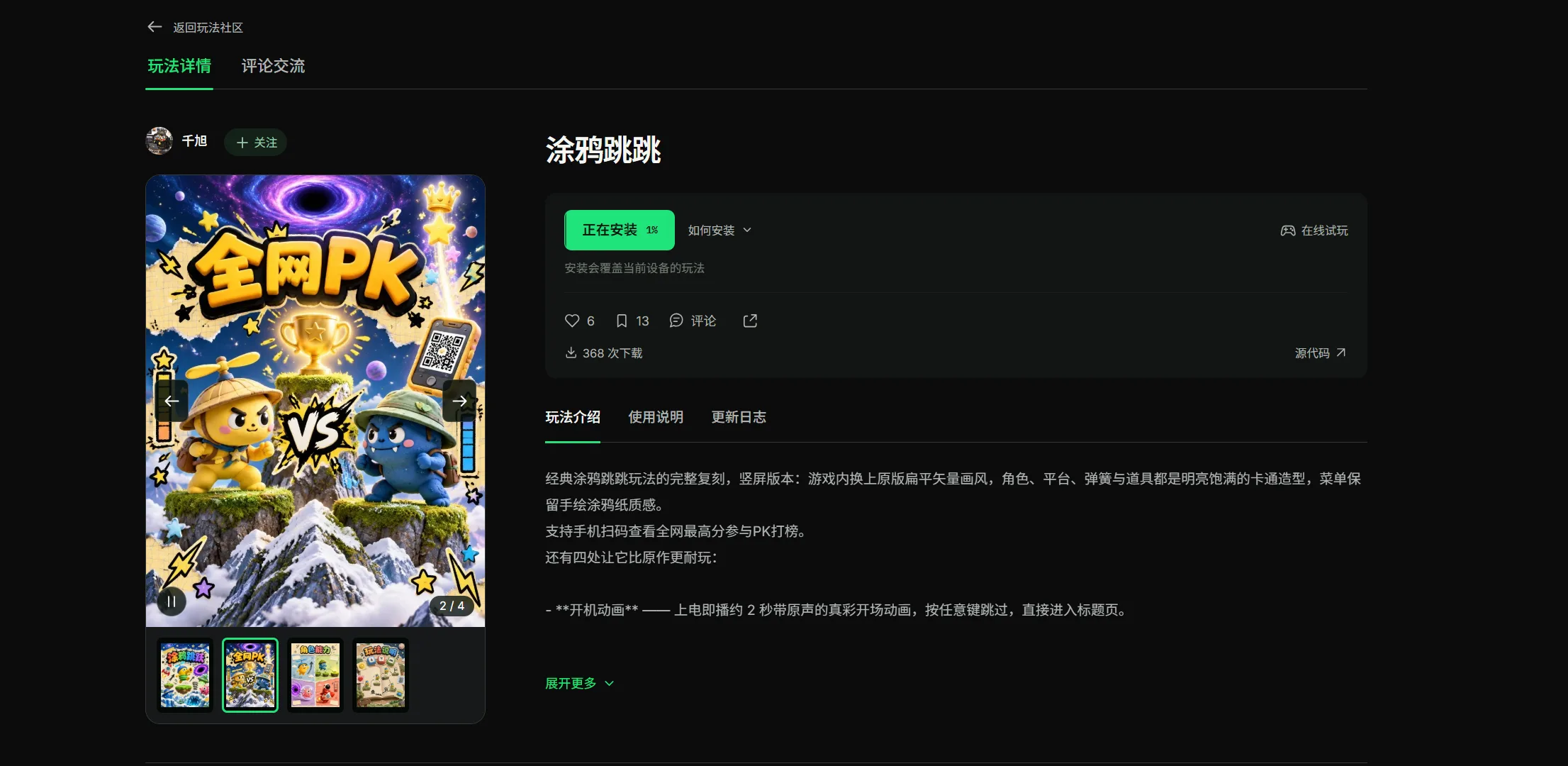
Task: Click the back arrow to return to community
Action: point(155,27)
